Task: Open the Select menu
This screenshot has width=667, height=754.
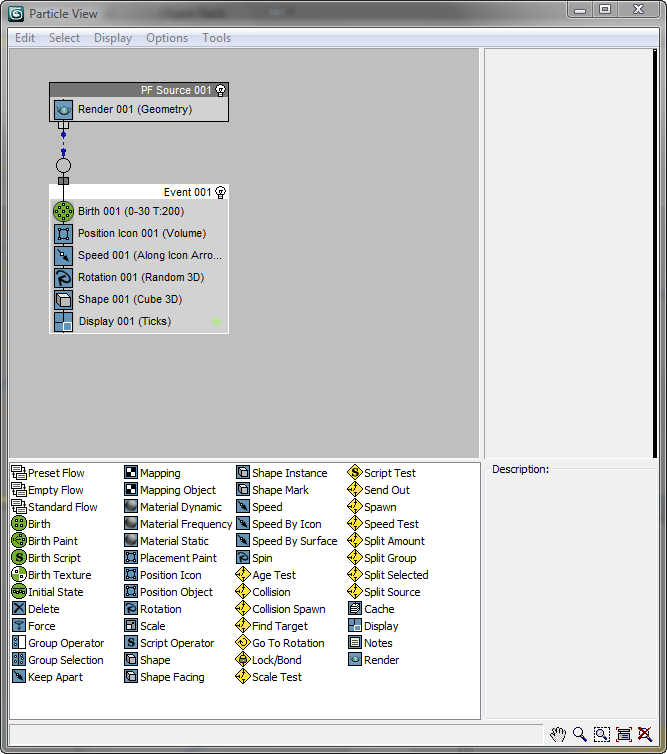Action: pyautogui.click(x=64, y=38)
